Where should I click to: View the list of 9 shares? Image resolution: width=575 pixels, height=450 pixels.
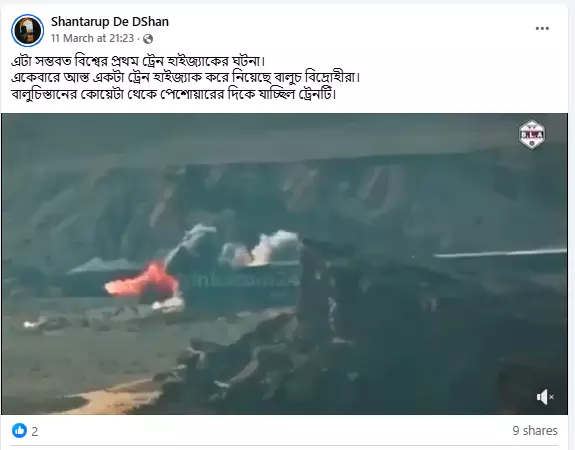(x=535, y=430)
